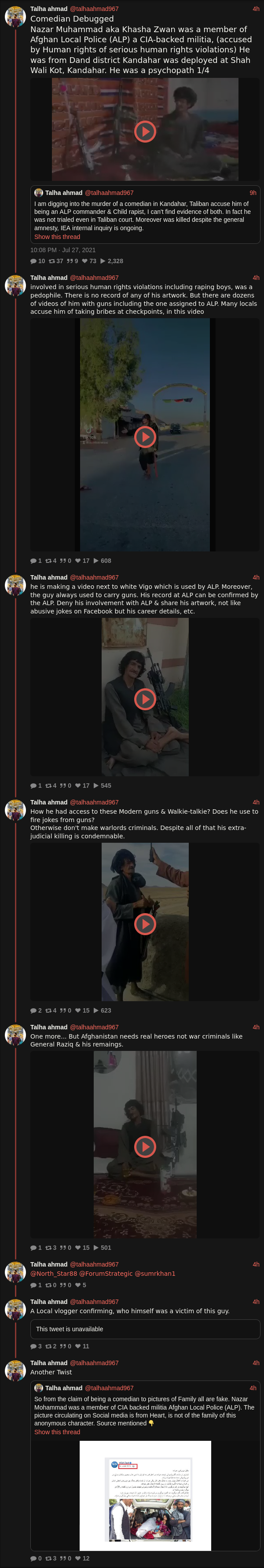Open Show this thread in the first quoted tweet
This screenshot has height=1568, width=264.
[x=57, y=237]
